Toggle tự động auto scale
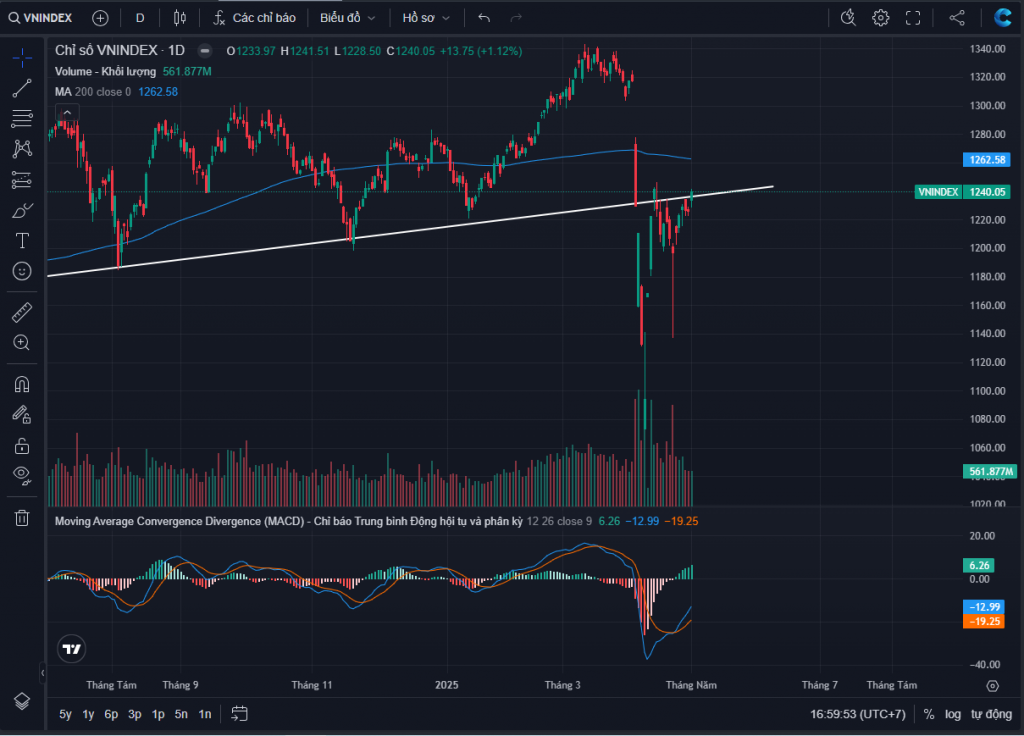 pos(991,714)
